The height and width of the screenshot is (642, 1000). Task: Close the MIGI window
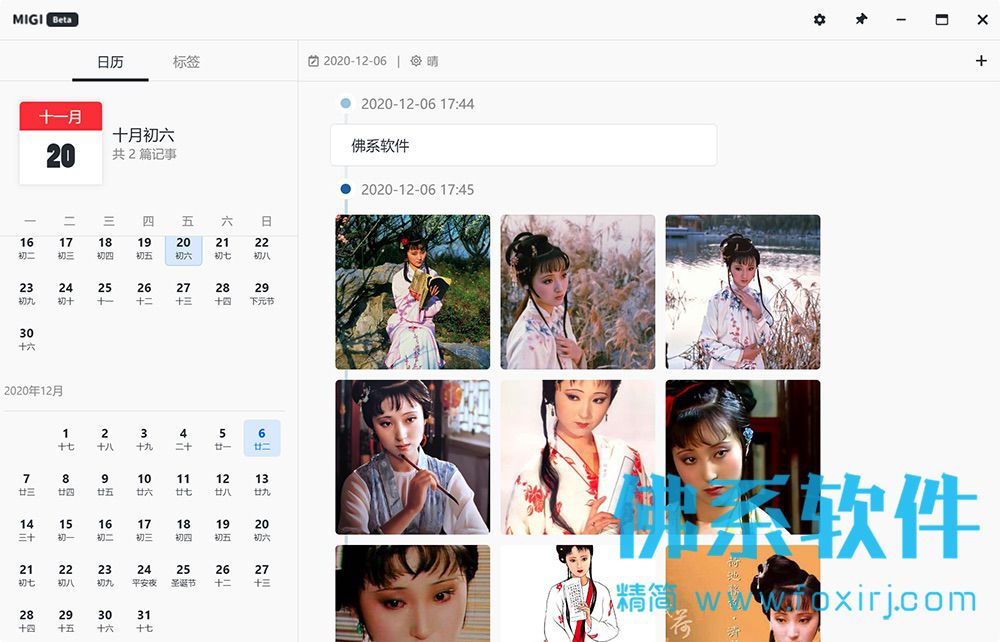(982, 20)
